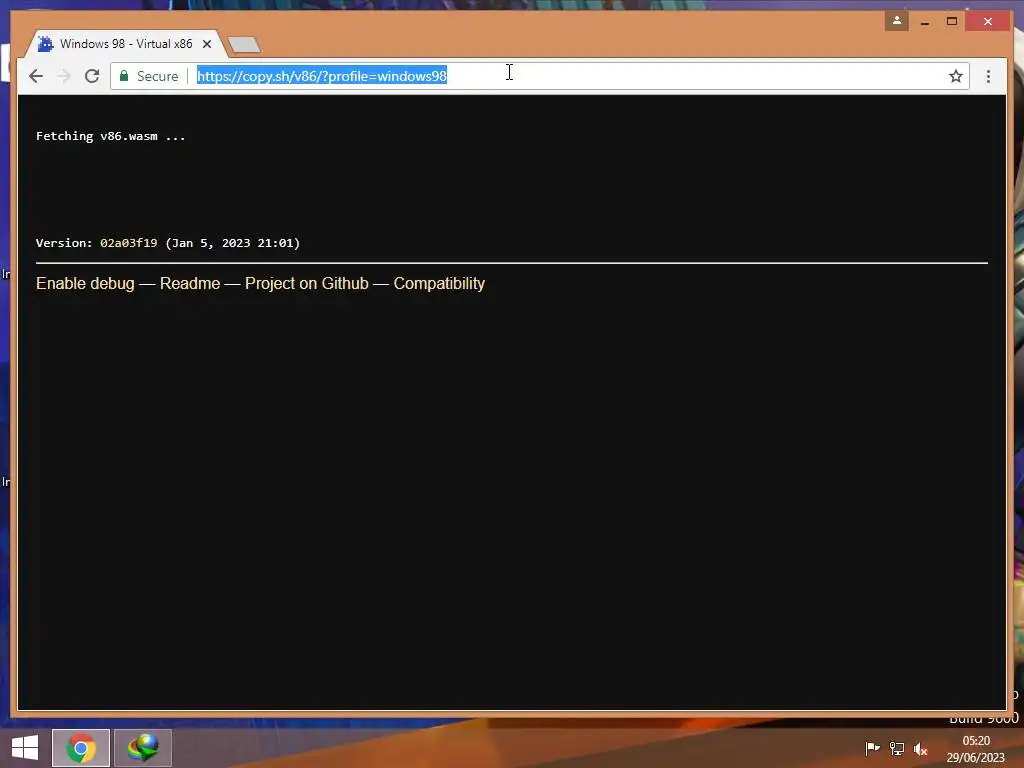The image size is (1024, 768).
Task: Click the version hash 02a03f19
Action: point(129,243)
